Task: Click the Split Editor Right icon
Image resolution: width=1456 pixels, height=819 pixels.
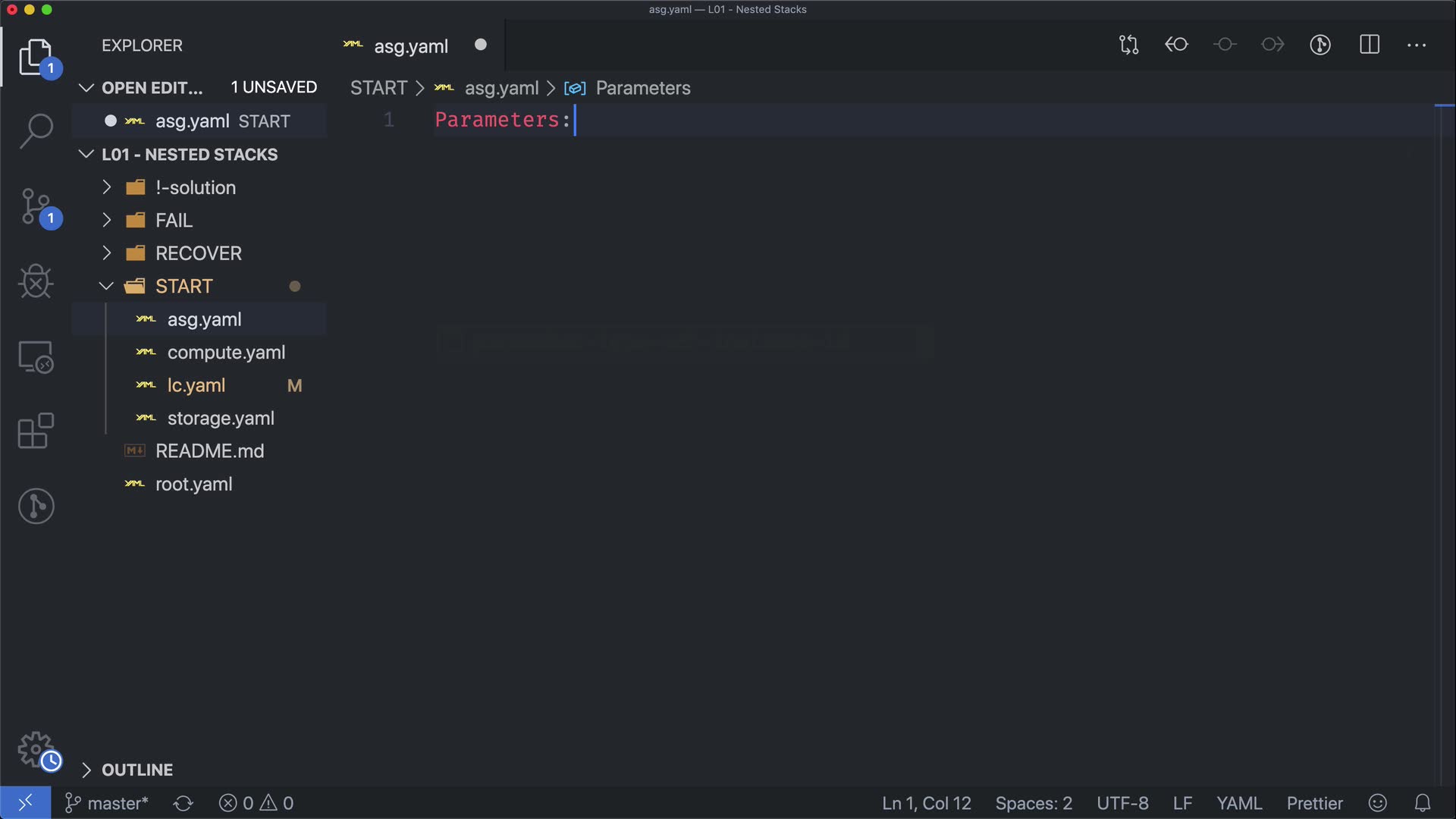Action: (x=1370, y=45)
